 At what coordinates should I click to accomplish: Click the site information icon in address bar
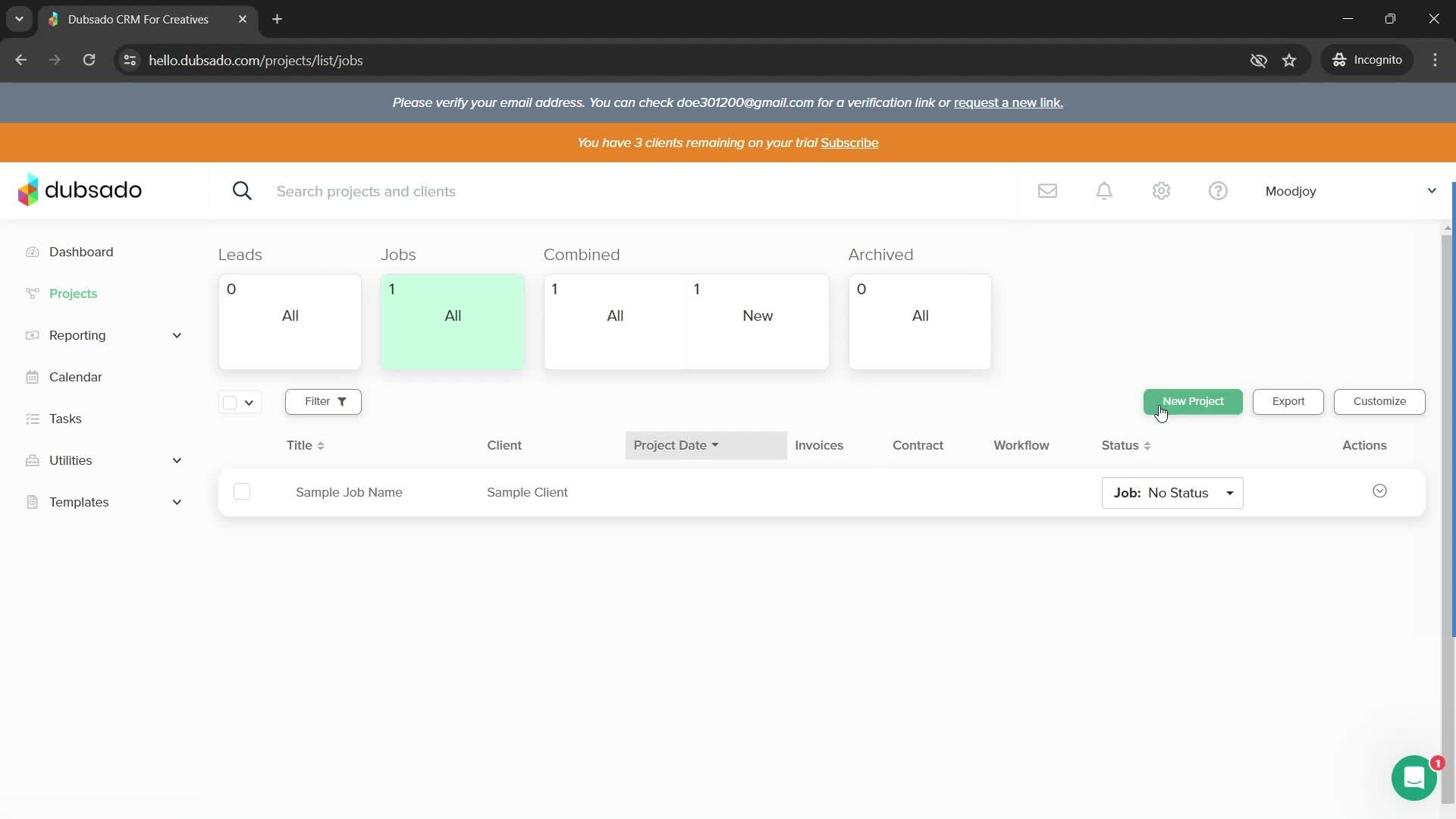(x=130, y=60)
